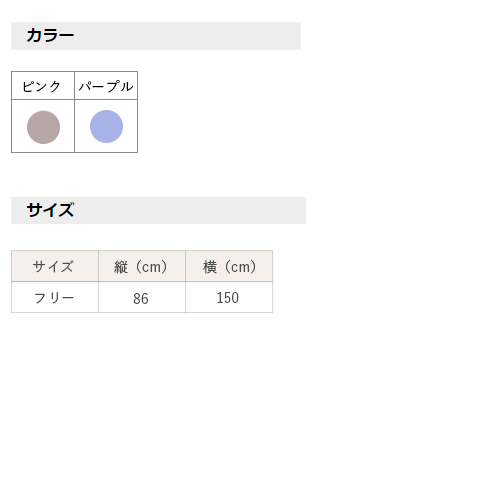Click the 横（cm） column header
The height and width of the screenshot is (500, 500).
point(229,266)
